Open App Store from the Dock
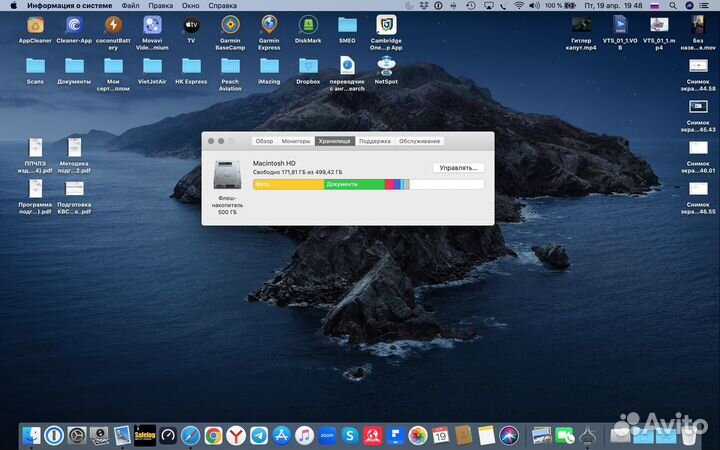The height and width of the screenshot is (450, 720). coord(281,435)
